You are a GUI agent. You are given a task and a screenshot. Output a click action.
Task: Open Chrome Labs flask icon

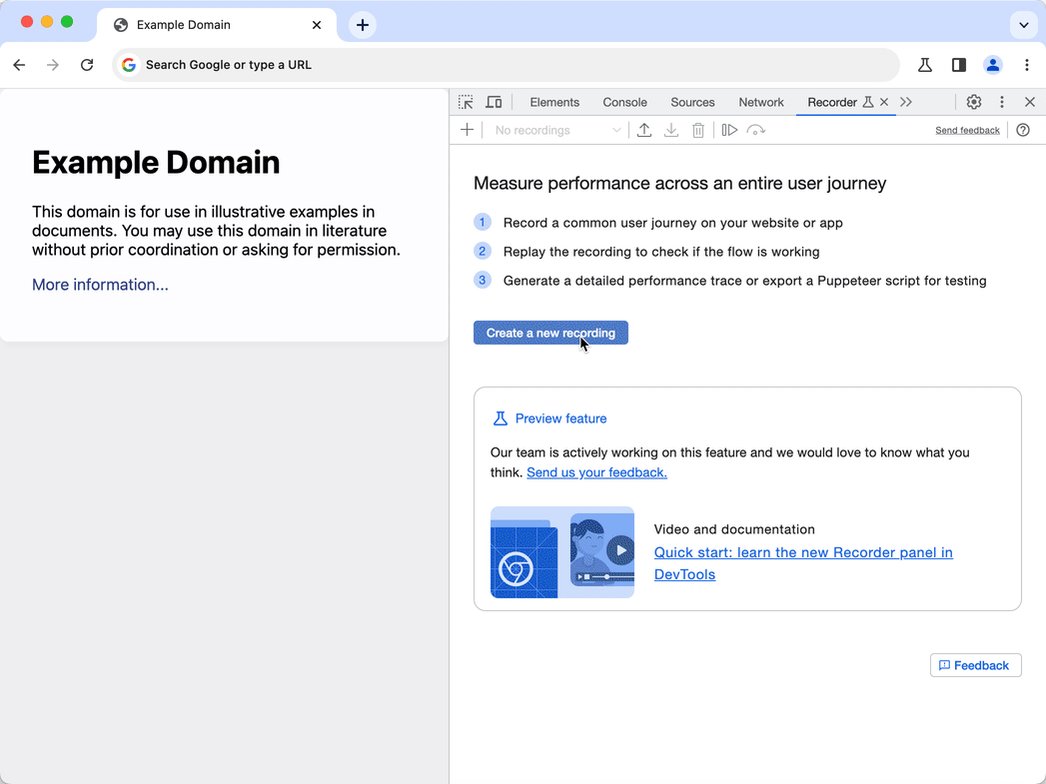pyautogui.click(x=925, y=65)
